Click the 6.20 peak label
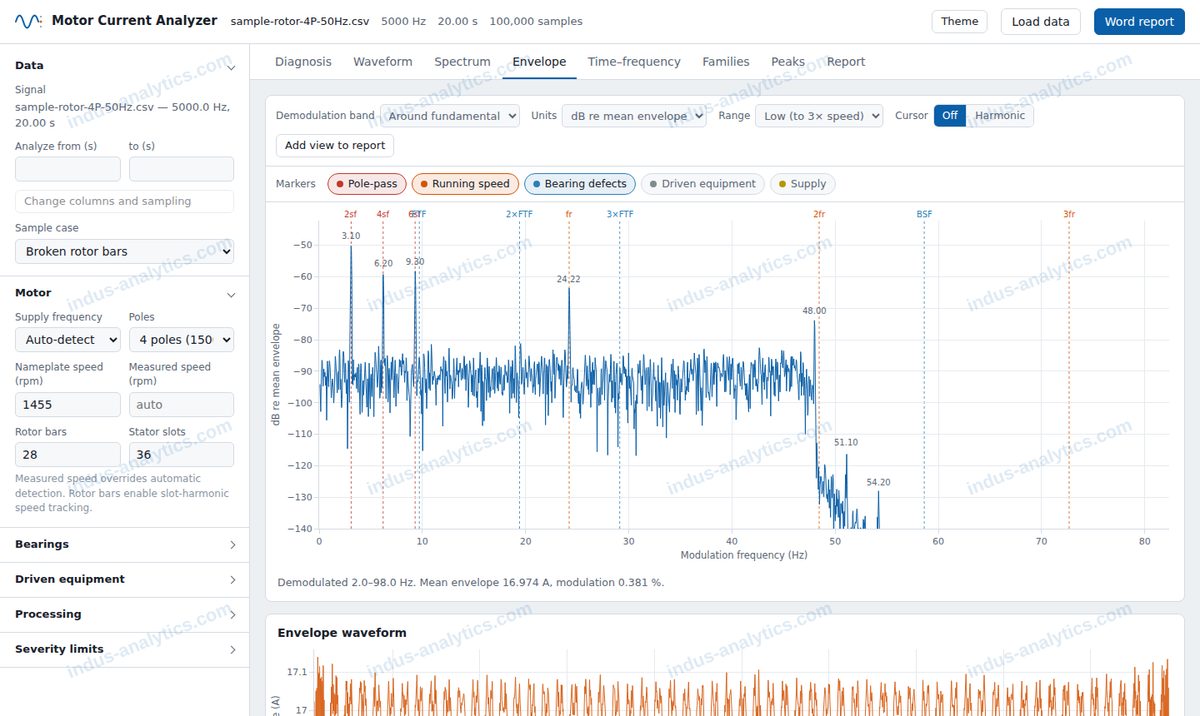 click(x=383, y=264)
